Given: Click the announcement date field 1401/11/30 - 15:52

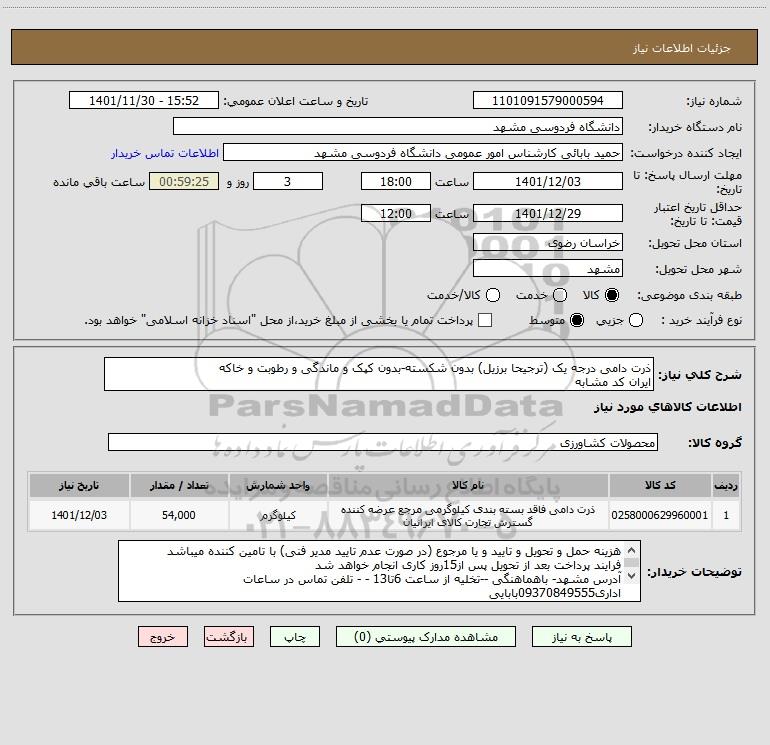Looking at the screenshot, I should (144, 101).
